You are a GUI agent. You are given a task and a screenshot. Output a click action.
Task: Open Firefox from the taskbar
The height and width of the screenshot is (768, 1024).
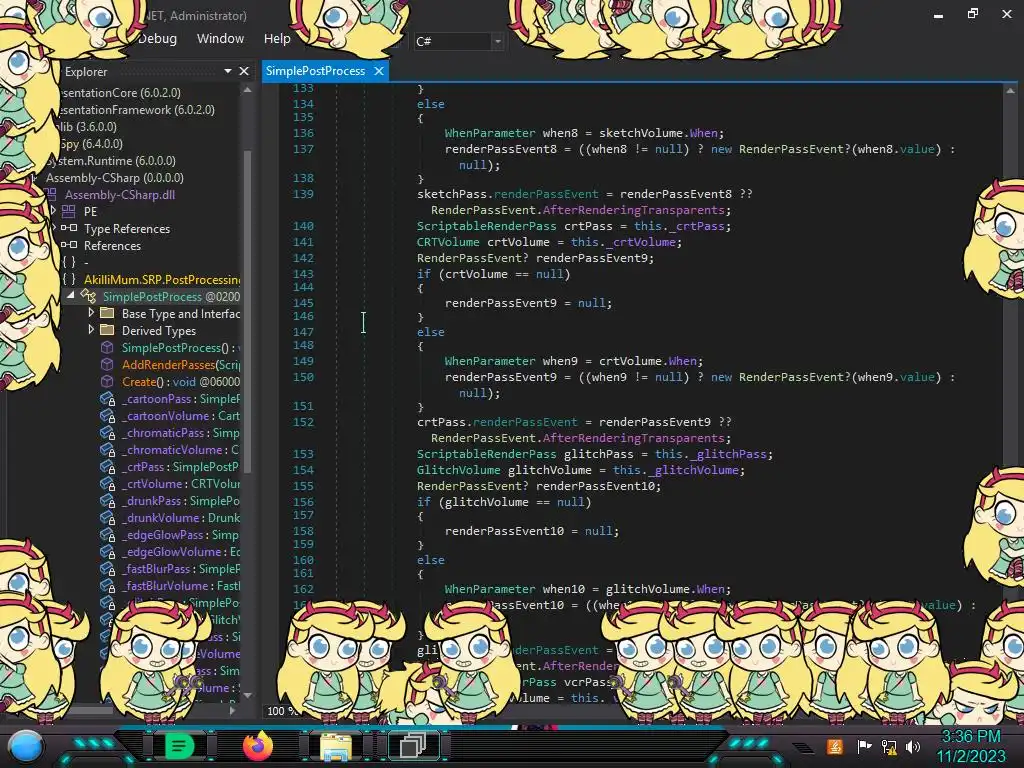257,745
